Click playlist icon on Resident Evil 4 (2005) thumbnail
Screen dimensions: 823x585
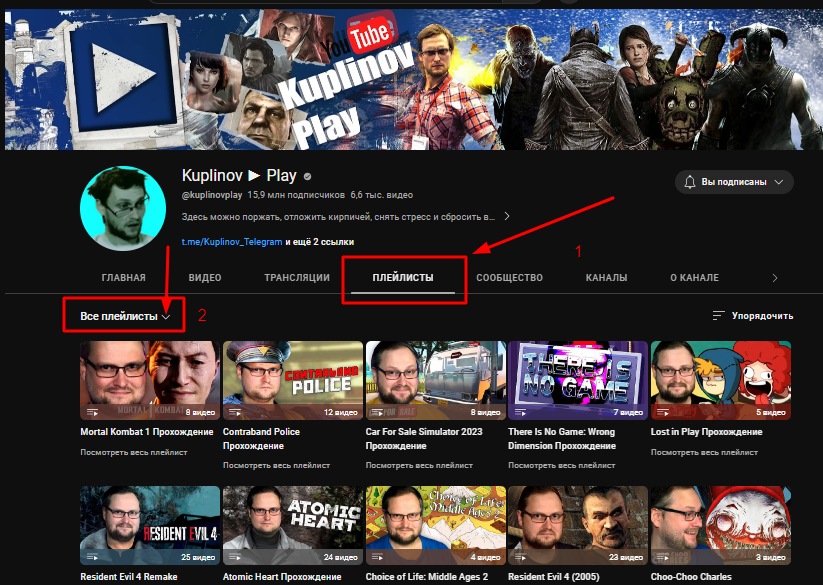[x=520, y=557]
